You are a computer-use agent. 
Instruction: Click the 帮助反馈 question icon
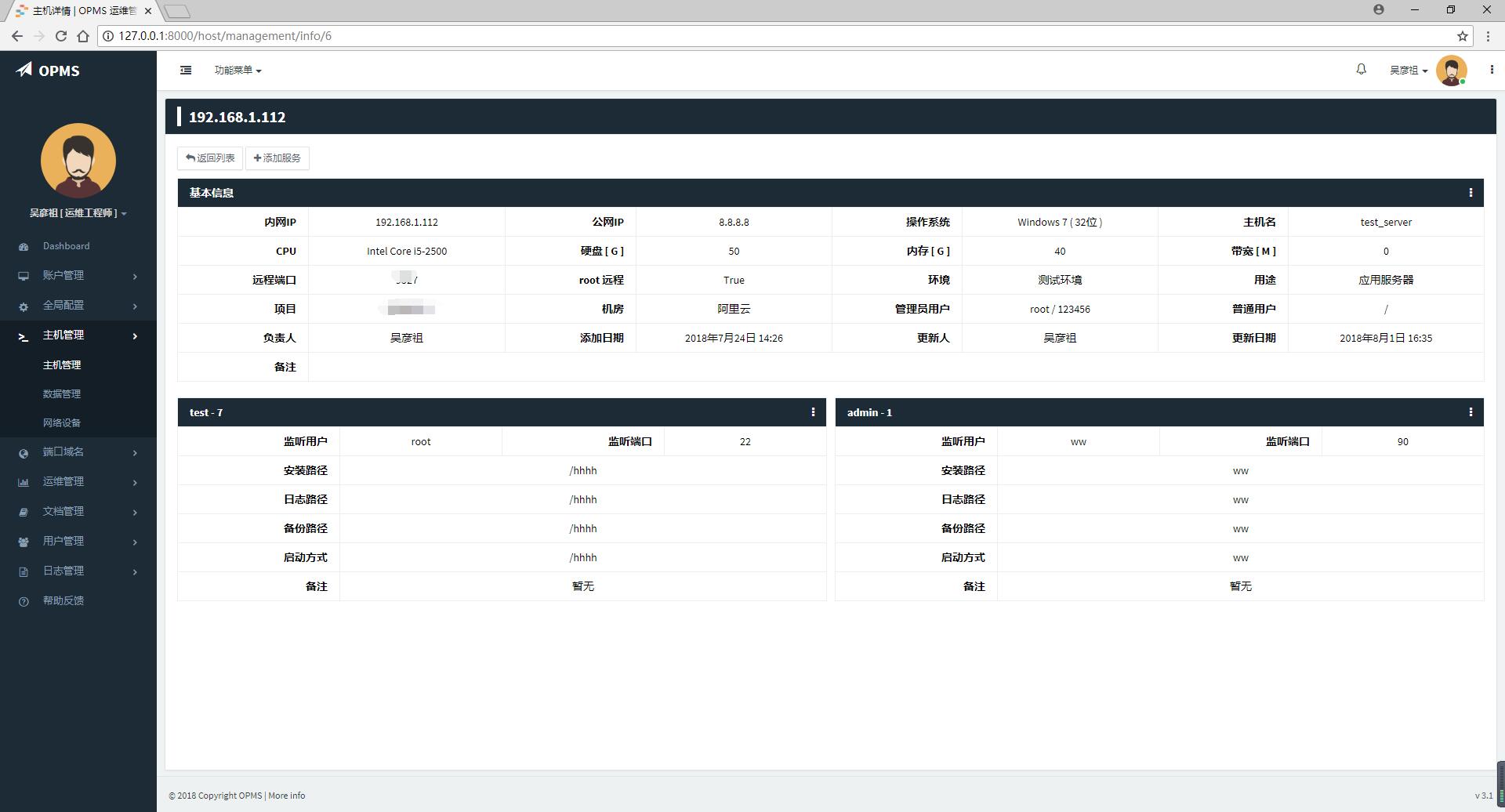24,602
